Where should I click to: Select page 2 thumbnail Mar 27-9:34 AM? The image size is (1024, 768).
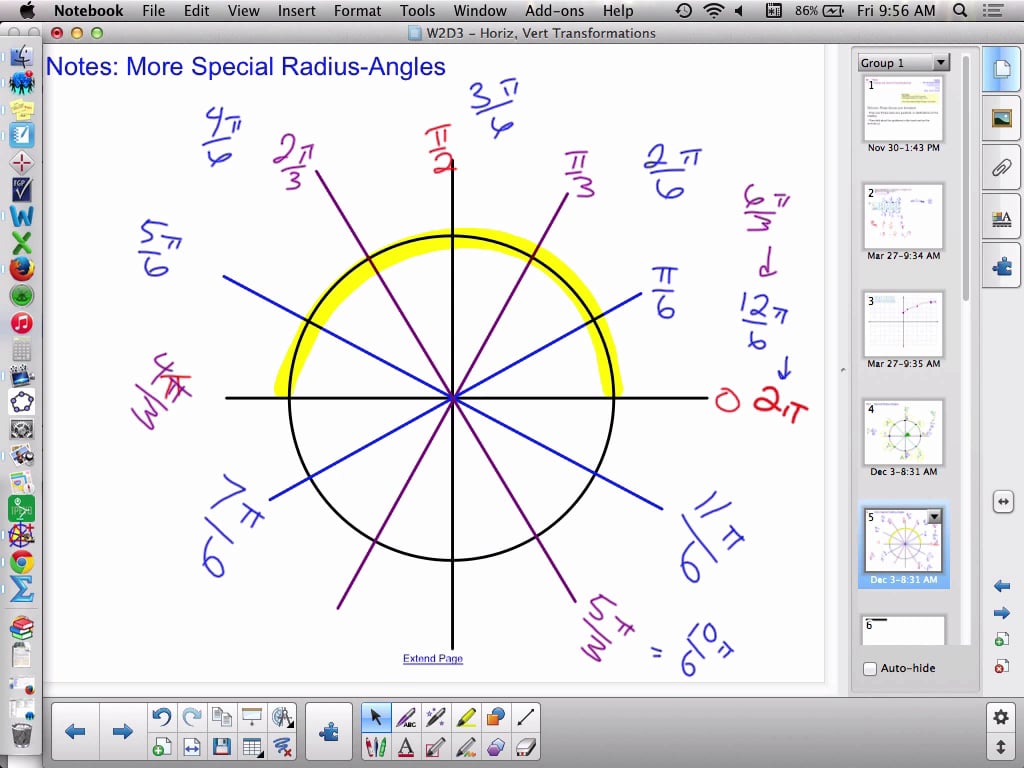coord(903,217)
